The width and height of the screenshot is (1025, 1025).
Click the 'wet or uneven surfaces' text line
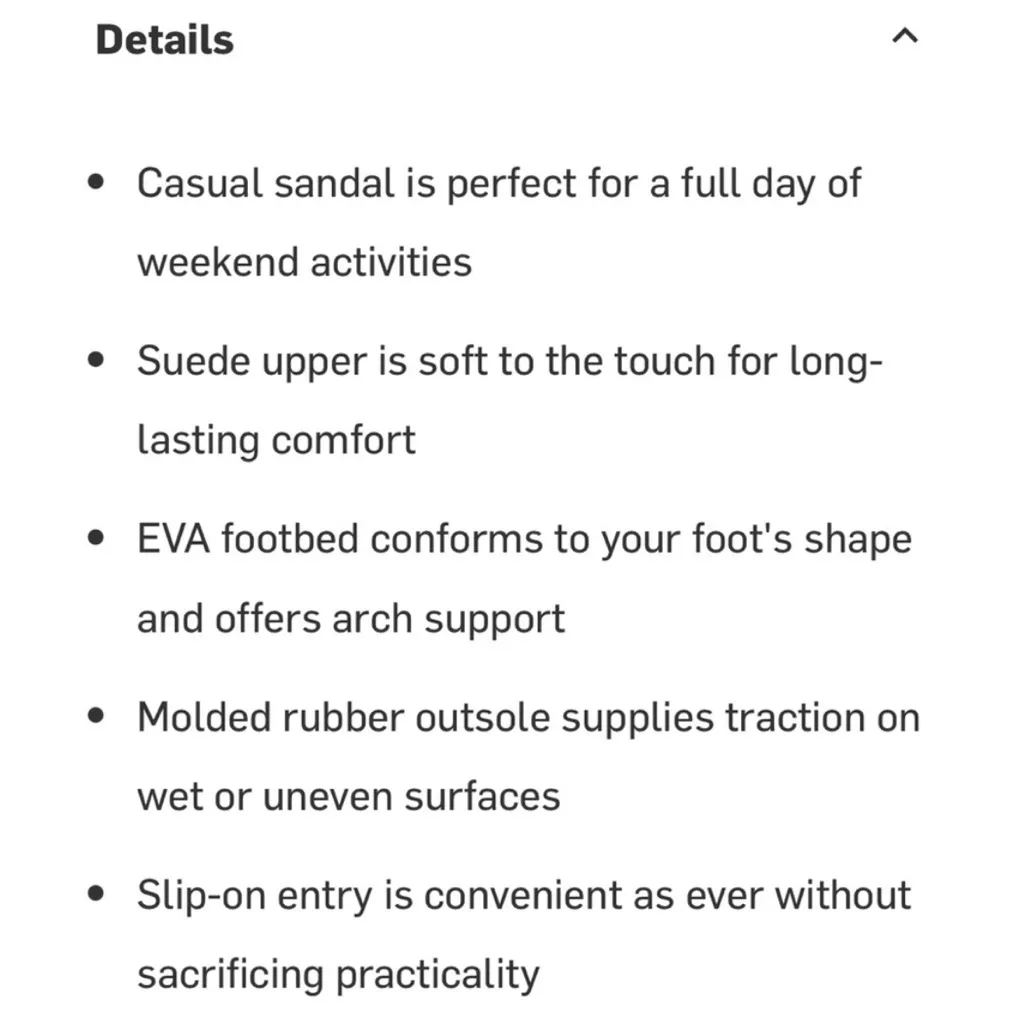click(x=348, y=796)
